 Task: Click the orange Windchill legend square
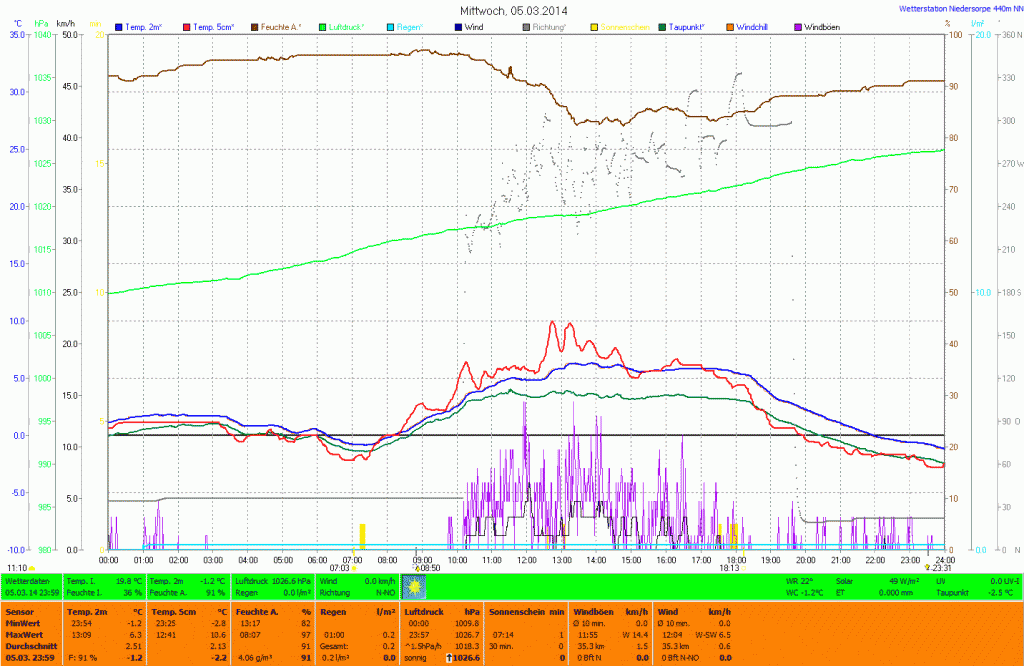click(729, 25)
